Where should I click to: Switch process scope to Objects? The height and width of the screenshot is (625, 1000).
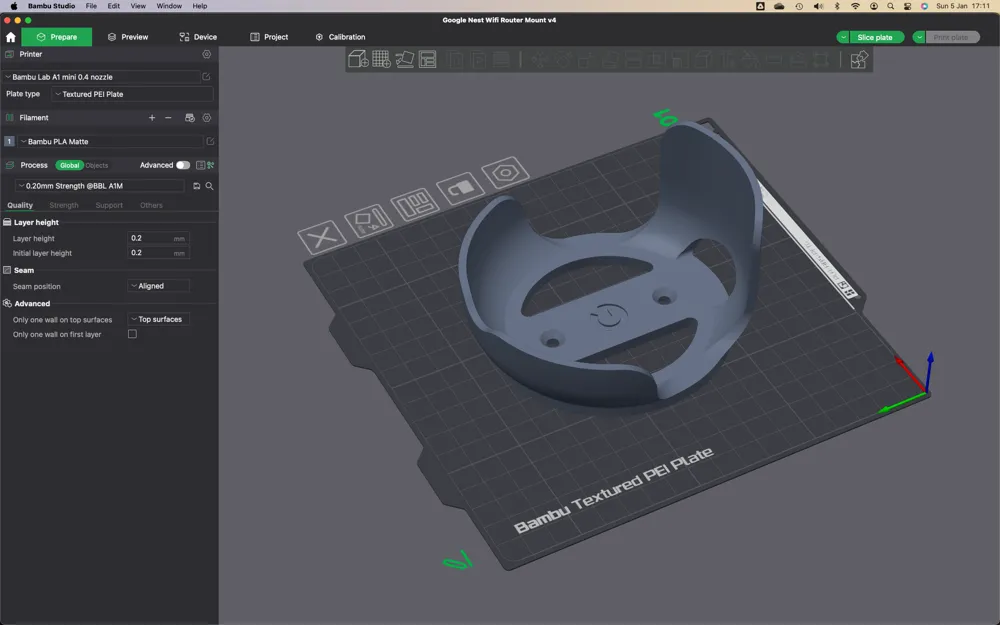97,165
